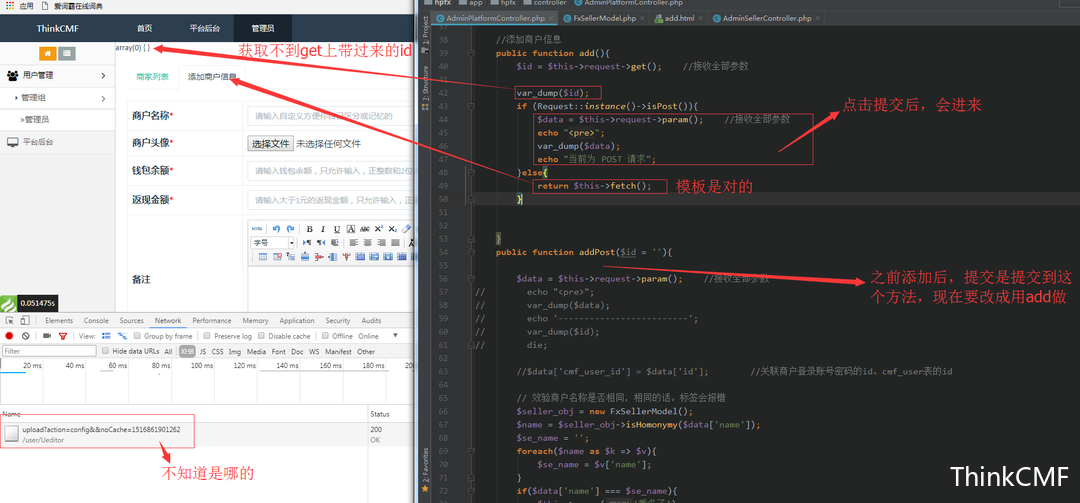Screen dimensions: 1080x503
Task: Click the network Filter text box
Action: click(x=49, y=351)
